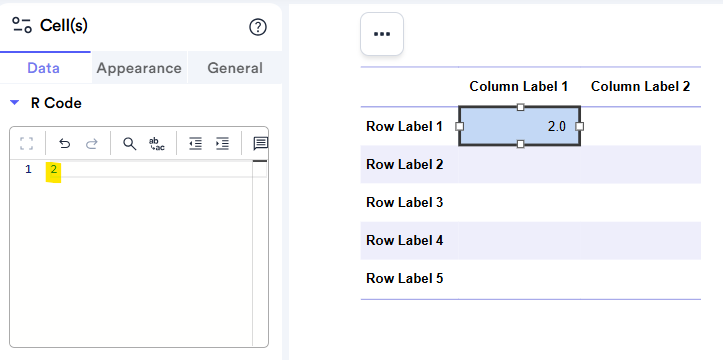Switch to the General tab
This screenshot has height=360, width=723.
click(235, 68)
